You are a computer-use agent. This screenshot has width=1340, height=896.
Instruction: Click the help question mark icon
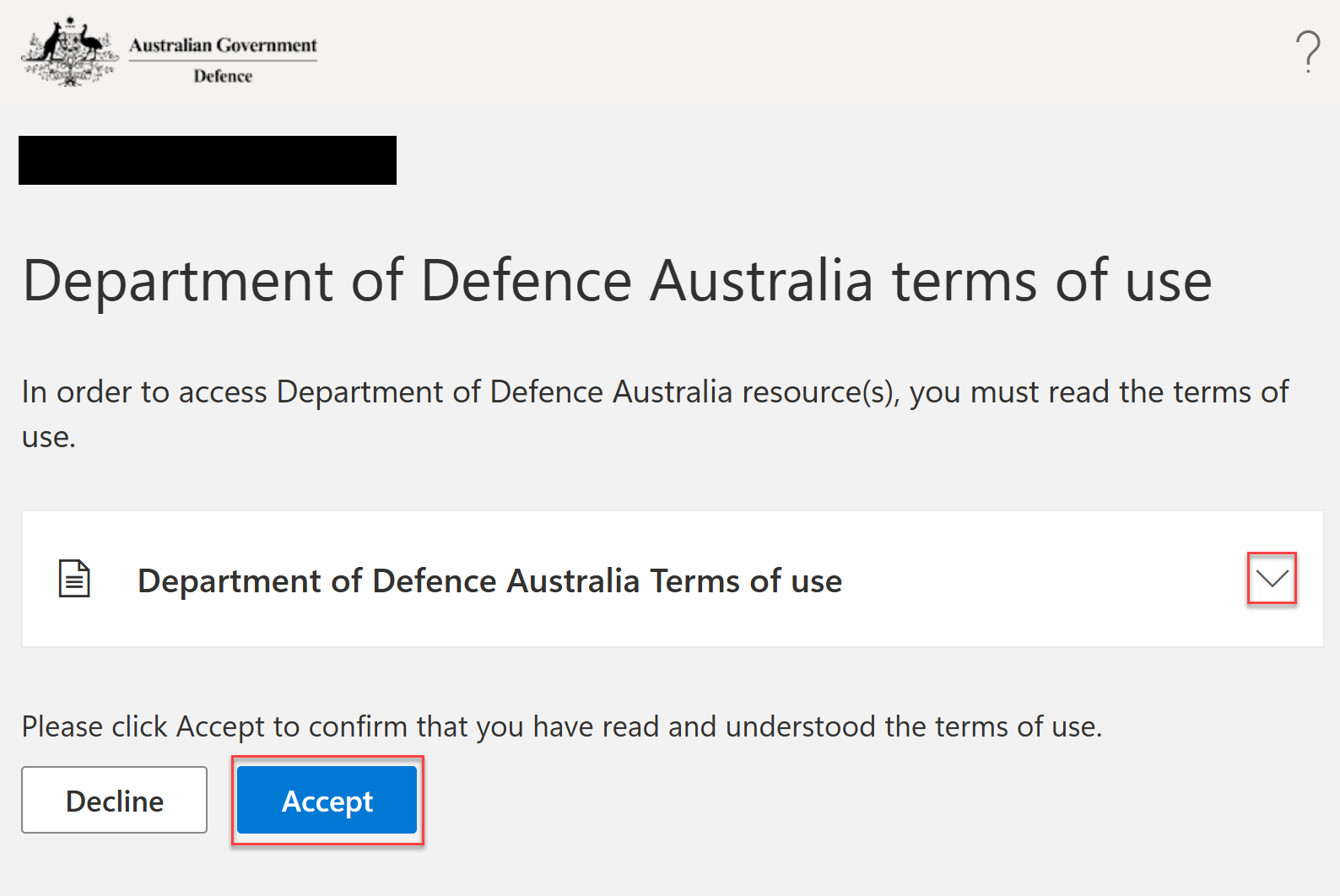(x=1308, y=52)
